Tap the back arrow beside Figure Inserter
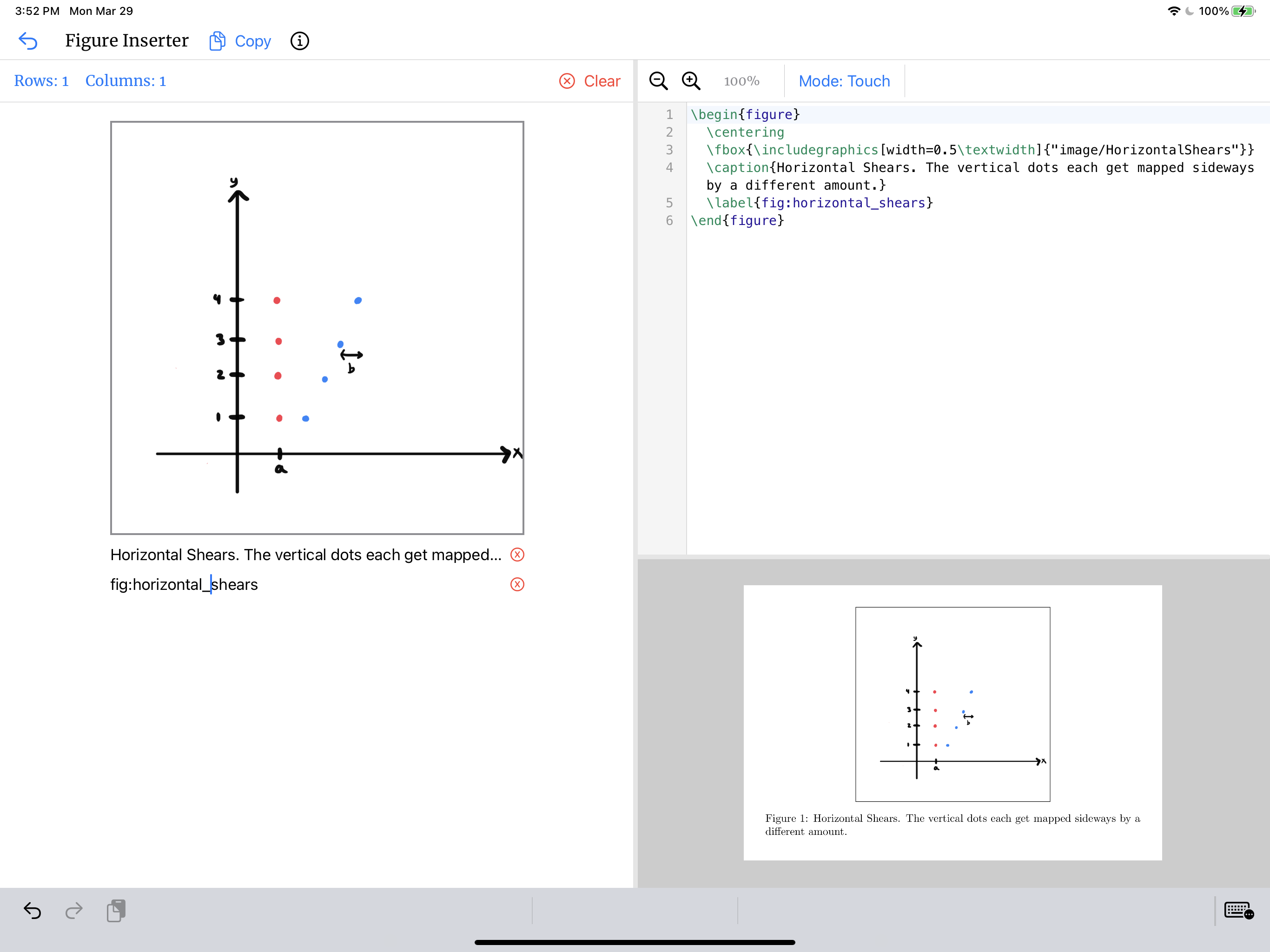The image size is (1270, 952). click(x=27, y=41)
